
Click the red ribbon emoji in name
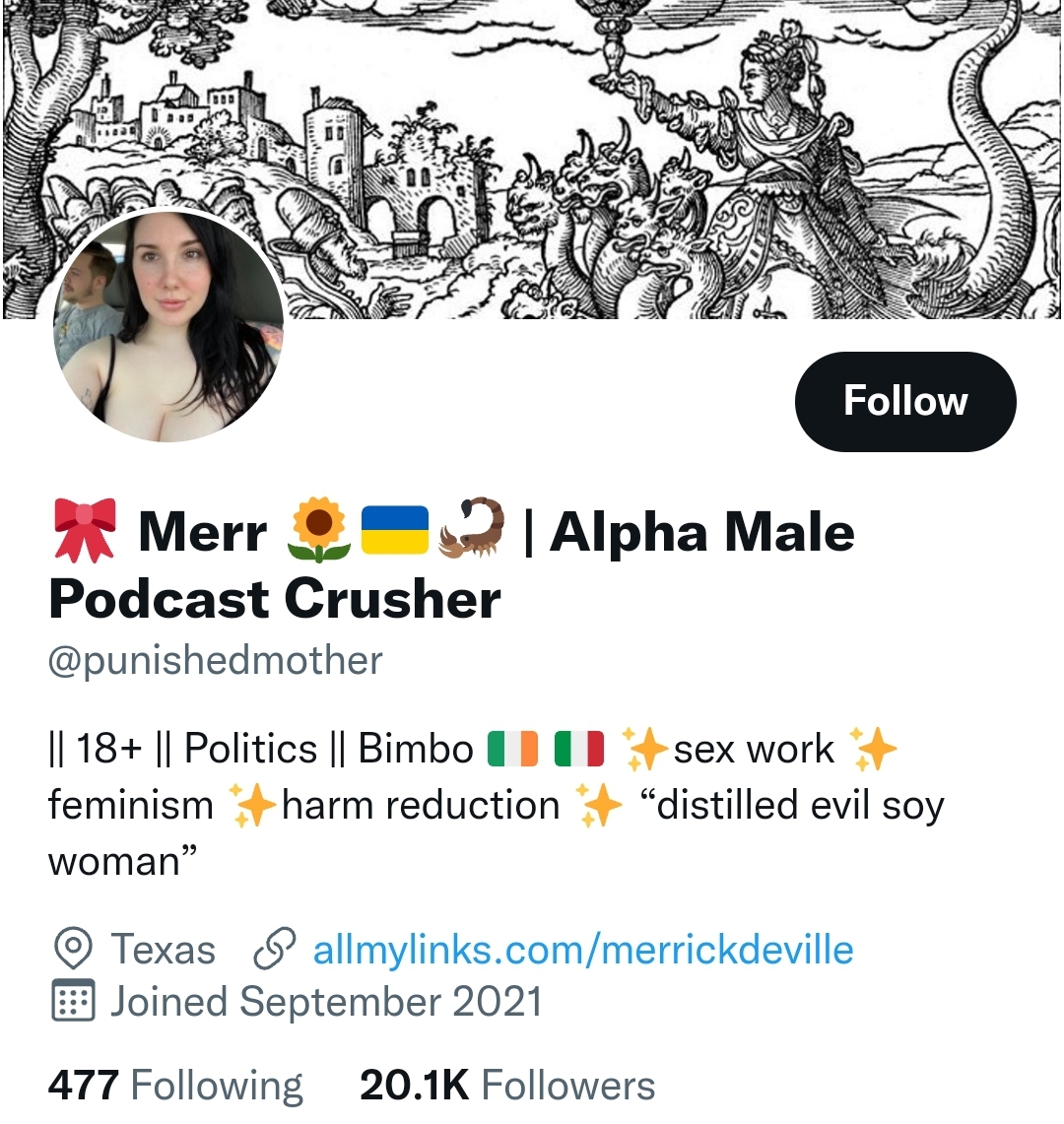tap(83, 530)
